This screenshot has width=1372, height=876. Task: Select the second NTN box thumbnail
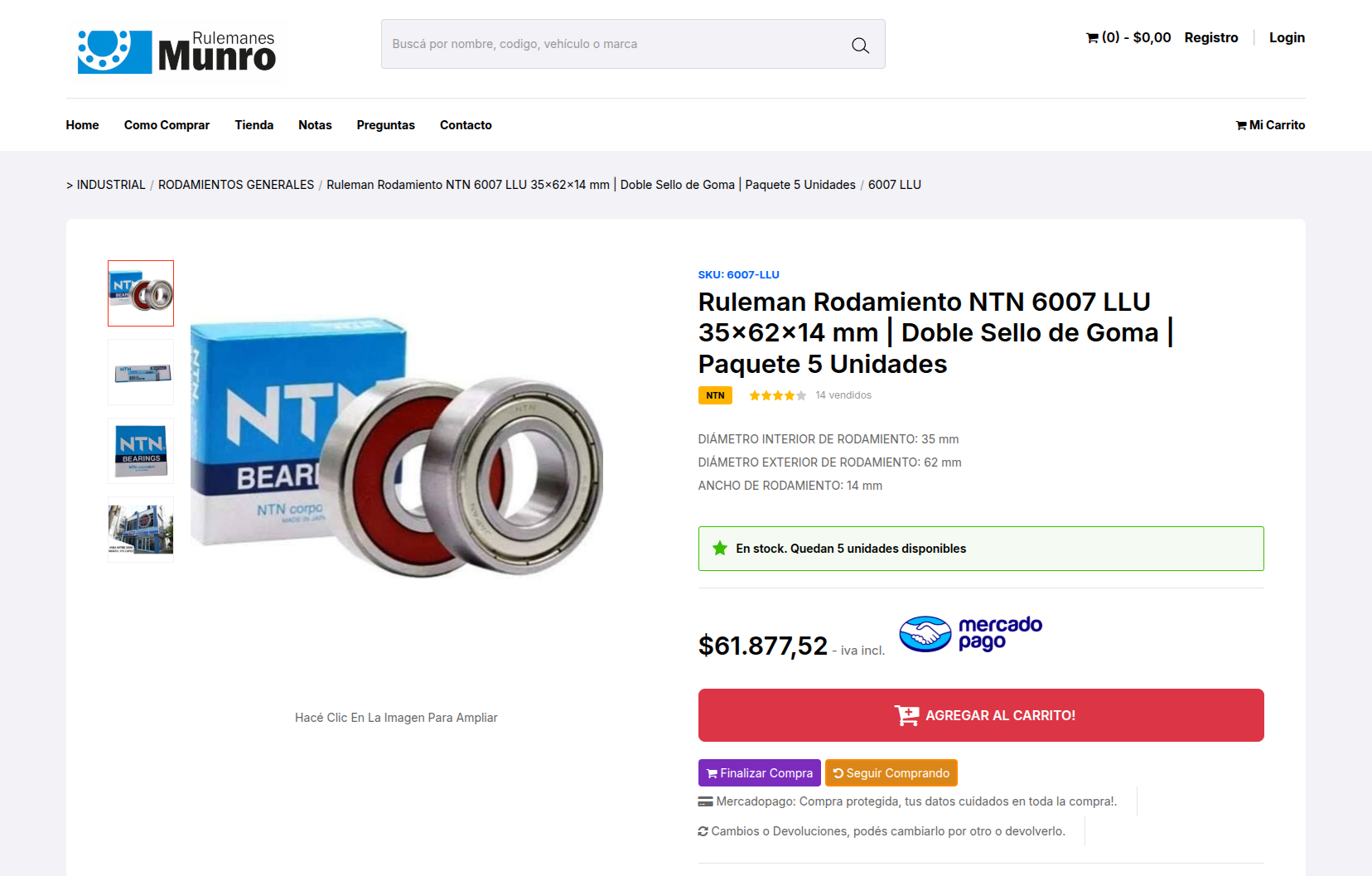click(x=141, y=372)
